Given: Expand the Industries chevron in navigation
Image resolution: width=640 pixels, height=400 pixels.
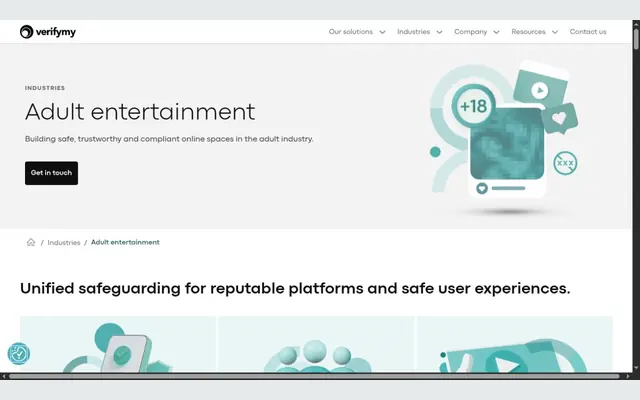Looking at the screenshot, I should (x=439, y=32).
